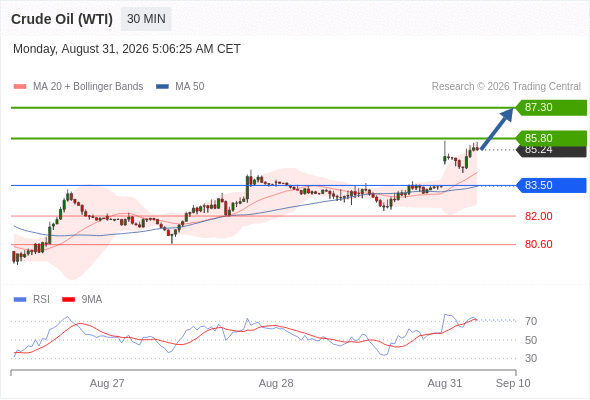590x400 pixels.
Task: Toggle MA 20 + Bollinger Bands legend label
Action: 88,87
